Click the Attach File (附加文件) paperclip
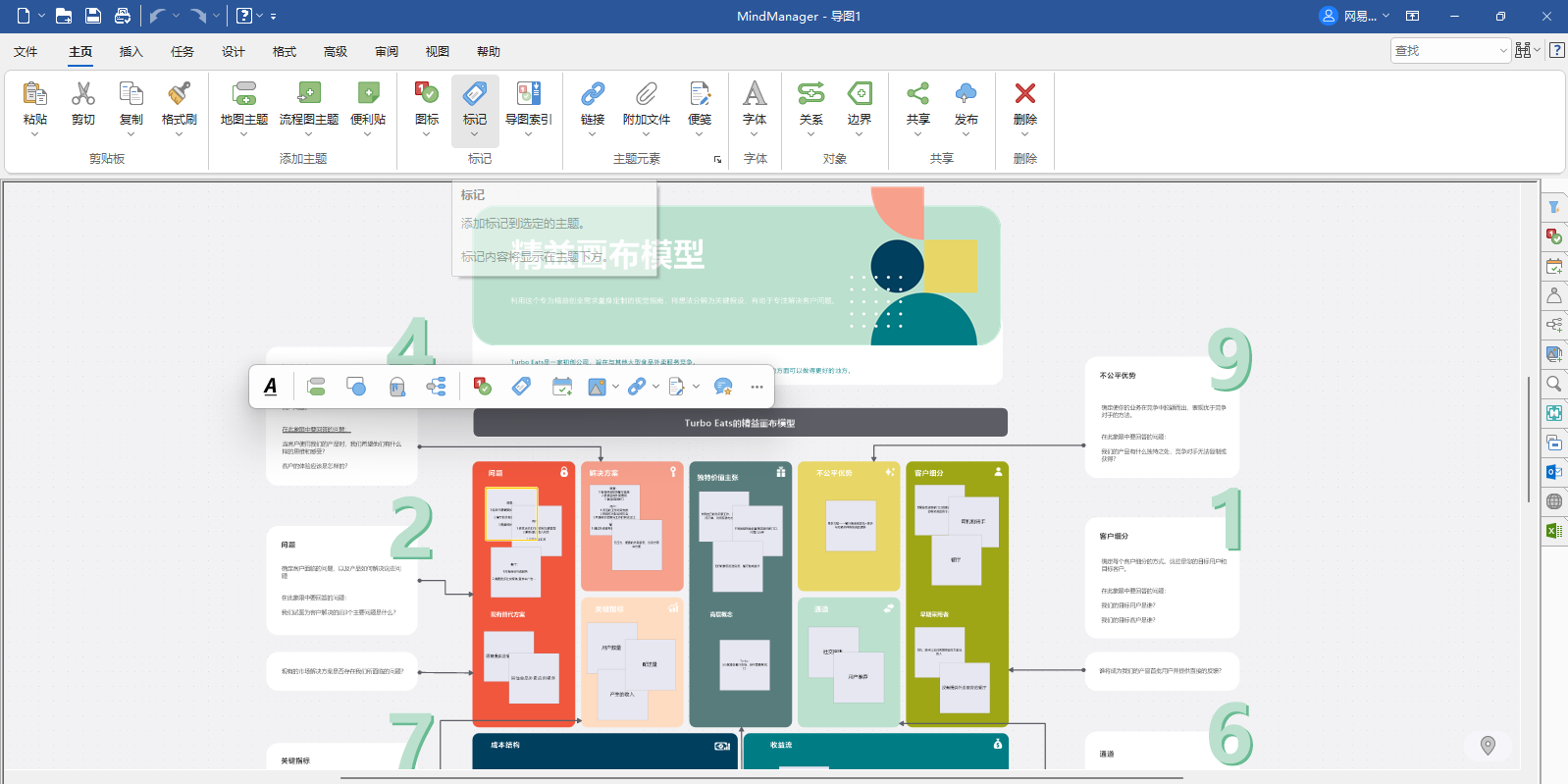This screenshot has height=784, width=1568. pyautogui.click(x=647, y=93)
